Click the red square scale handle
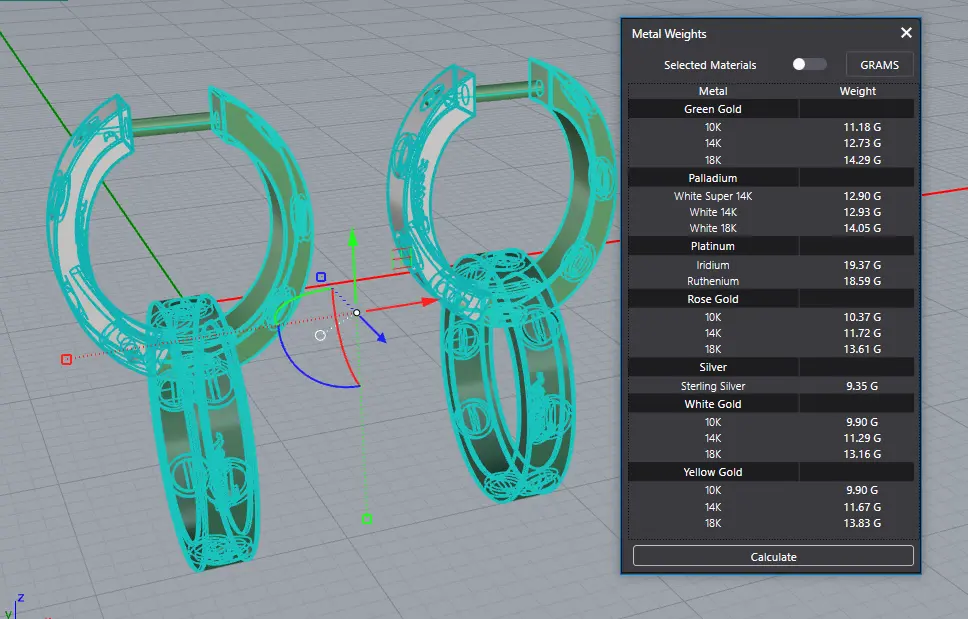 coord(66,359)
